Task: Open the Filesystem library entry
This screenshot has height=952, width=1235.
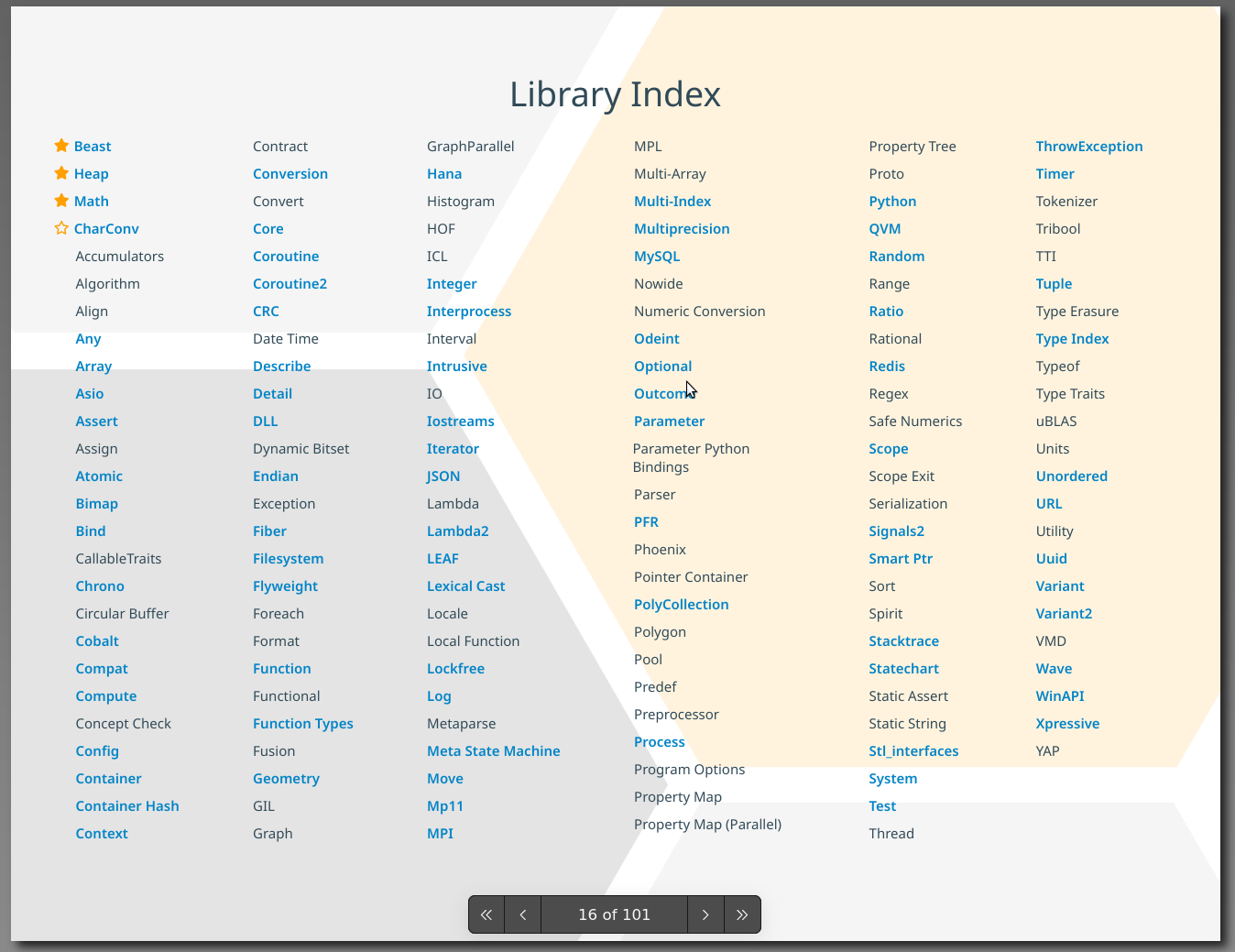Action: [x=288, y=558]
